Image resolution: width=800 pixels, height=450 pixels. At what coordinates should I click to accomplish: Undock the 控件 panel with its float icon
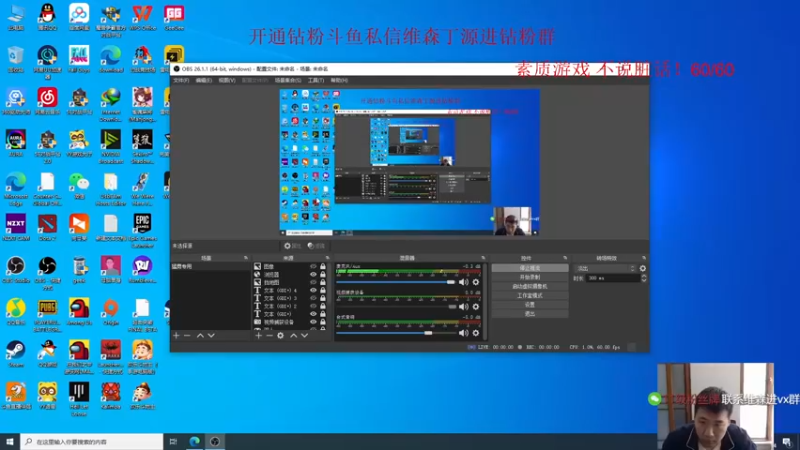click(565, 258)
